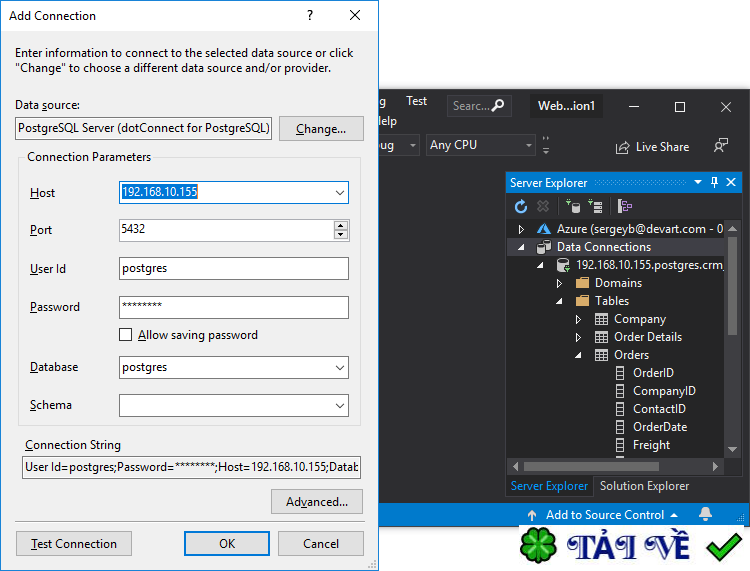Collapse the Tables folder

click(559, 301)
